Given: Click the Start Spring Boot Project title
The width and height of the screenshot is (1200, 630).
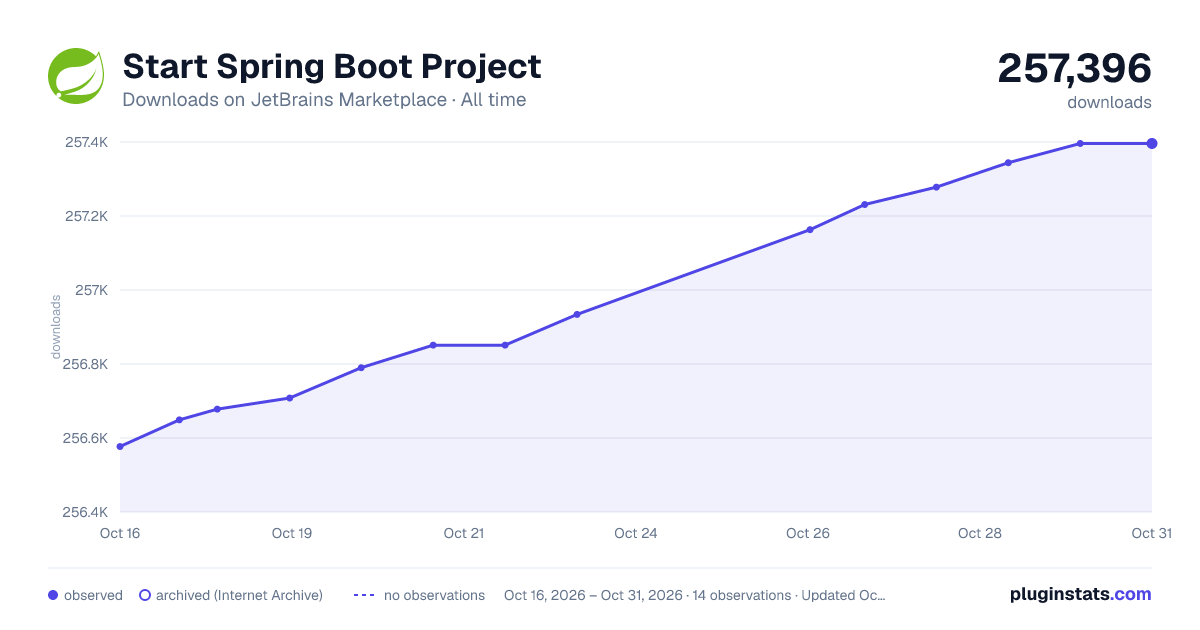Looking at the screenshot, I should (332, 66).
